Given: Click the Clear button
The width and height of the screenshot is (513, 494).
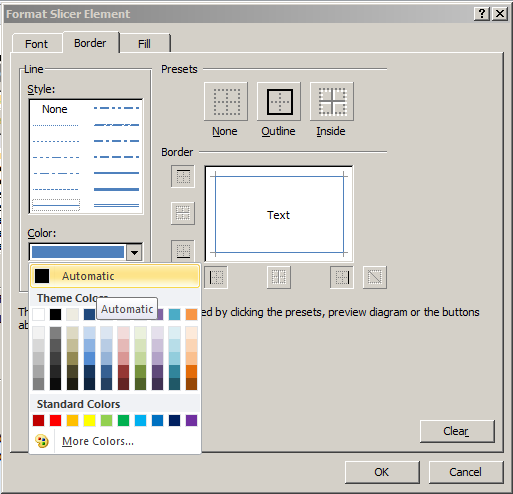Looking at the screenshot, I should coord(457,431).
